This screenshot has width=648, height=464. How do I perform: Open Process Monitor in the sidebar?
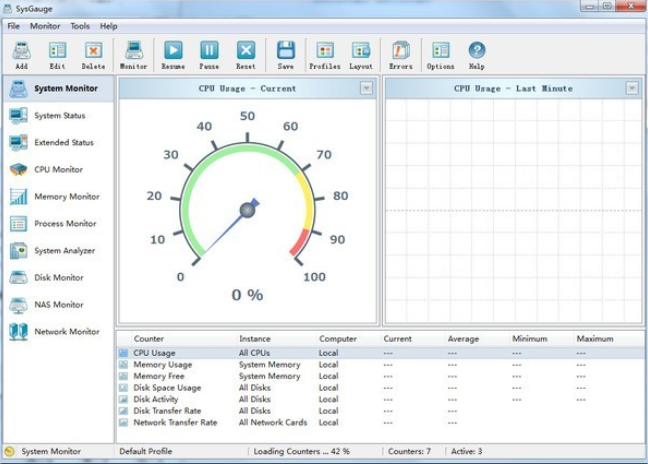pos(59,224)
